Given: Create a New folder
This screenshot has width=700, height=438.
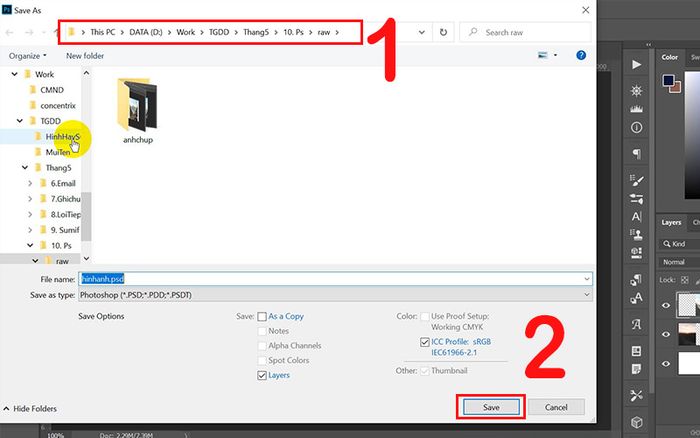Looking at the screenshot, I should (x=85, y=56).
